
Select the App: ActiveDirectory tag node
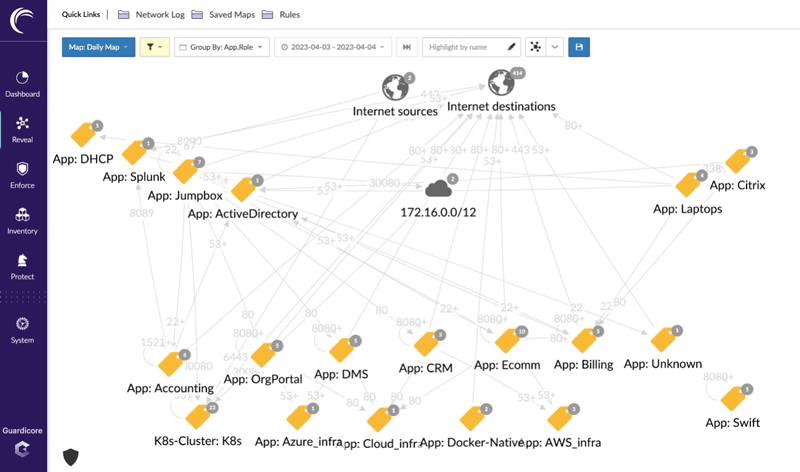[243, 190]
